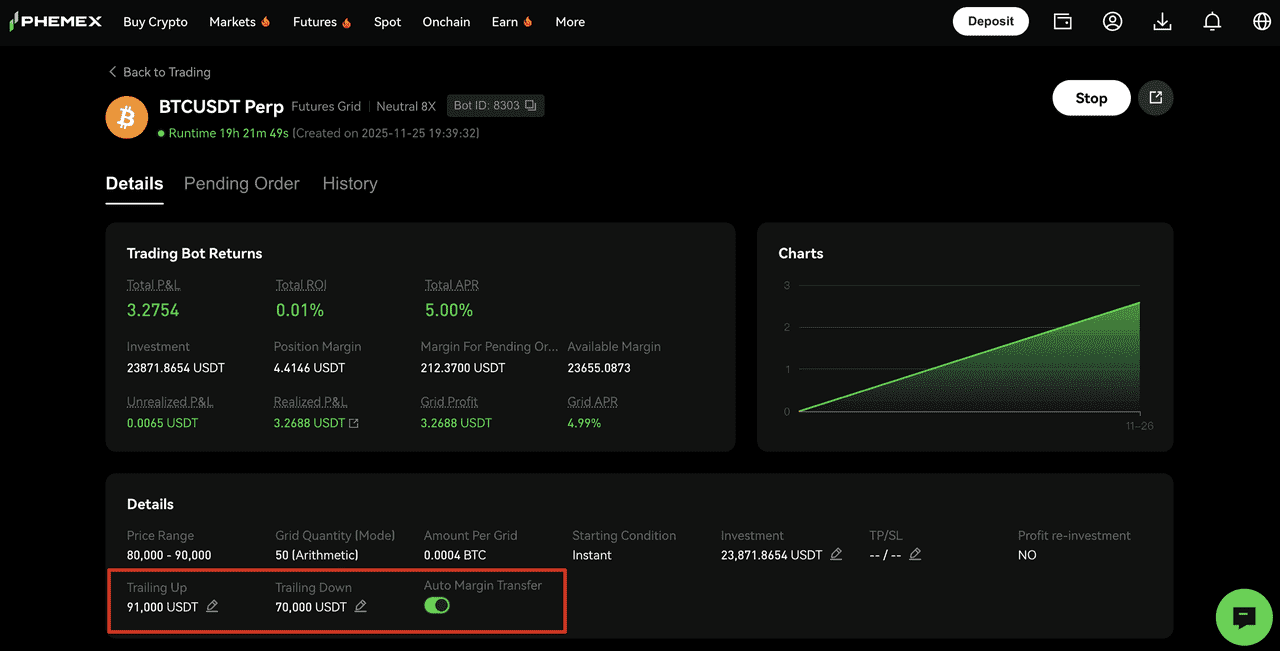Open the More dropdown menu

pos(570,22)
